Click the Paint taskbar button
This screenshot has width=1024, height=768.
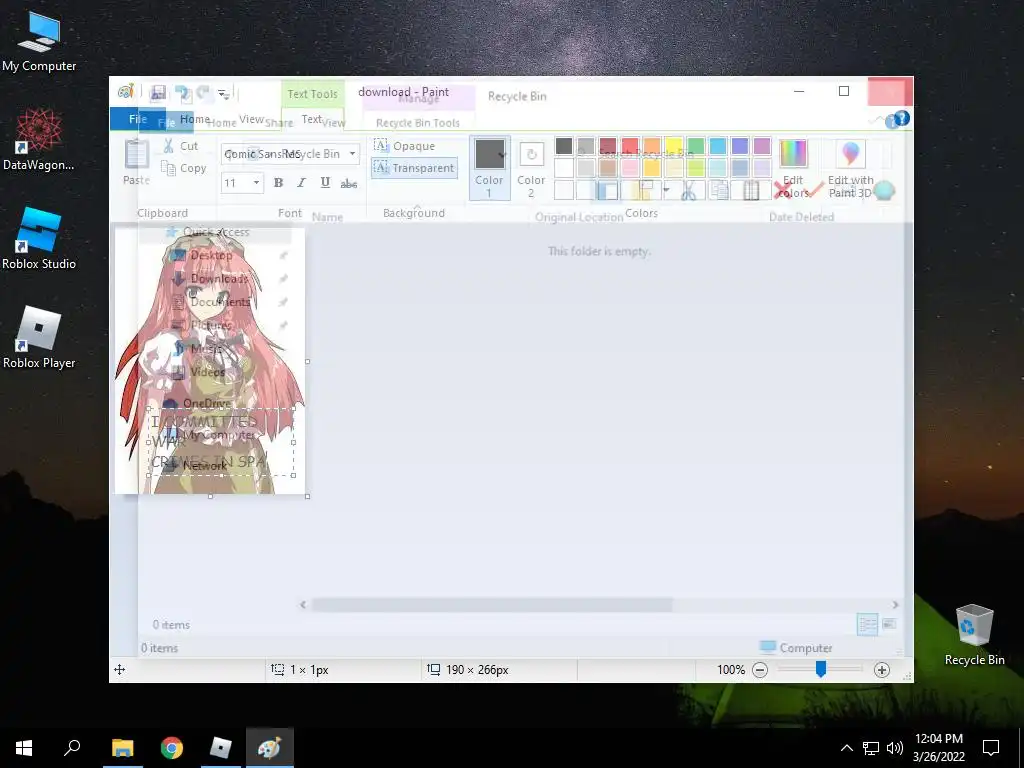click(270, 748)
